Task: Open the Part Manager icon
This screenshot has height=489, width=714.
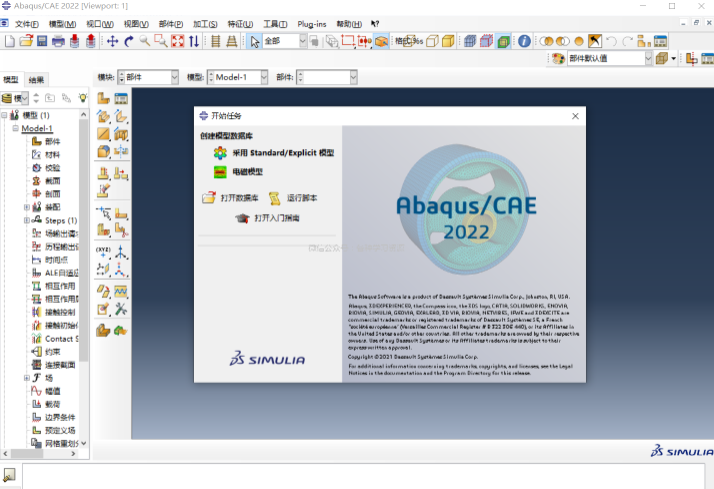Action: point(121,98)
